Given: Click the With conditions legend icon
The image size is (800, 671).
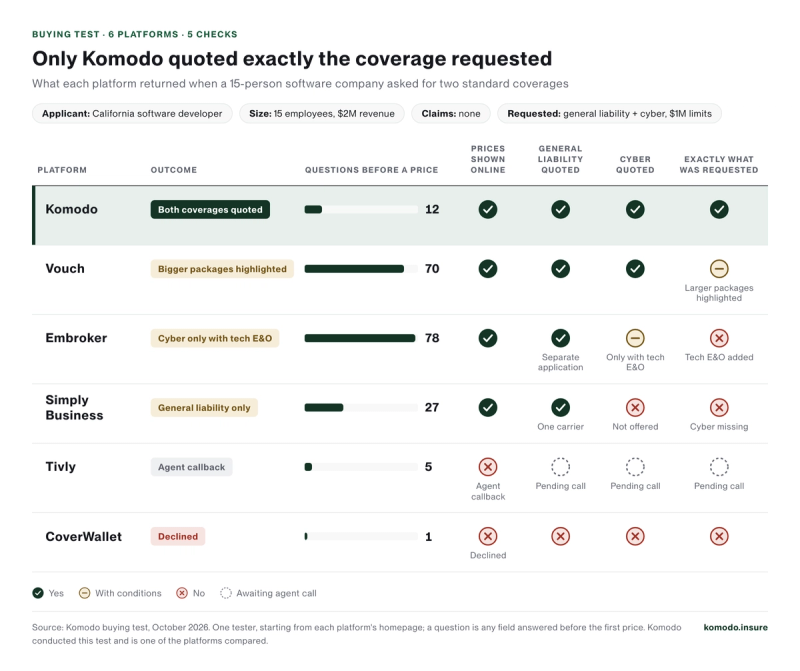Looking at the screenshot, I should coord(84,593).
